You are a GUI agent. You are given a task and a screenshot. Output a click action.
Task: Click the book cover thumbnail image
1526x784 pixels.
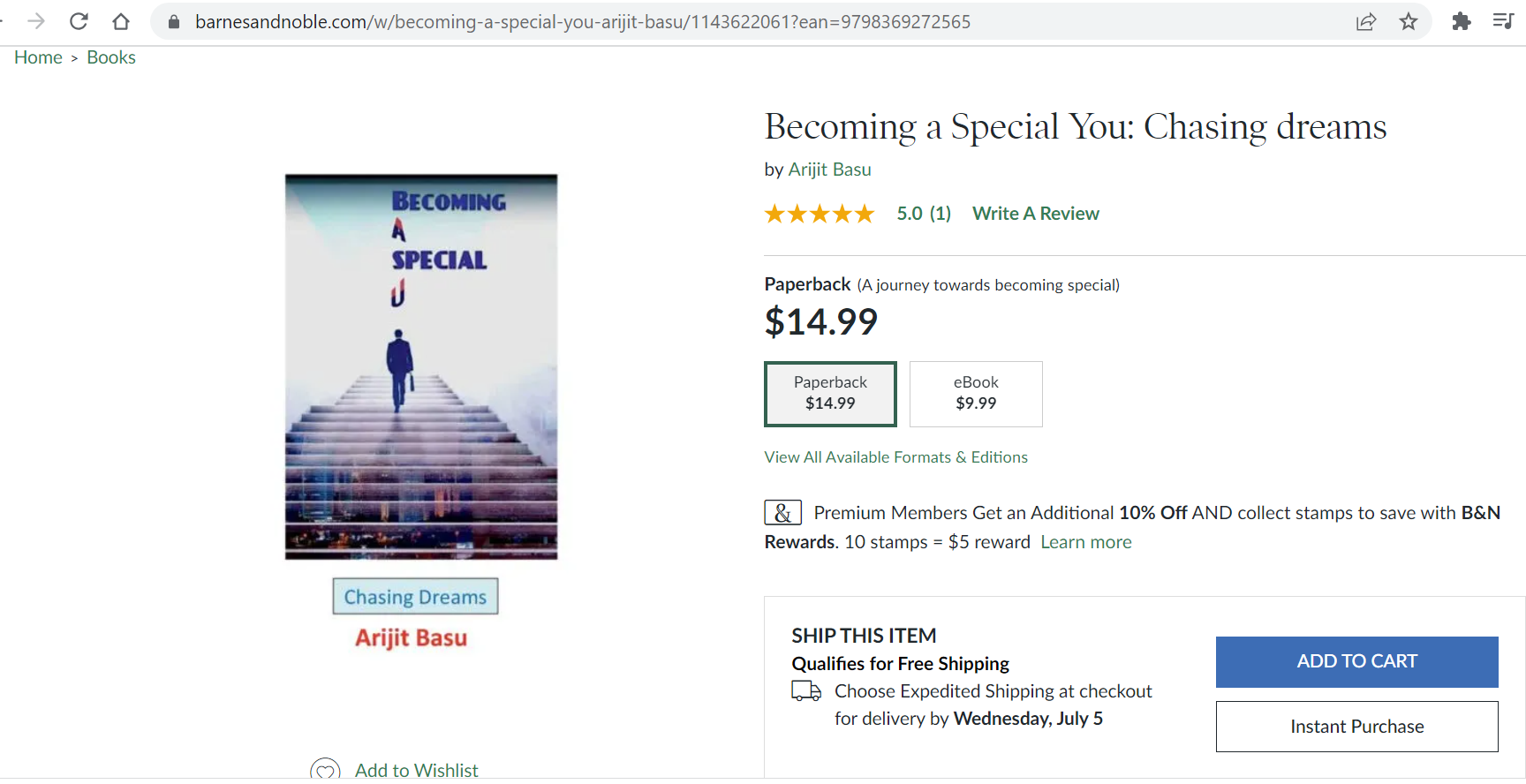point(421,366)
